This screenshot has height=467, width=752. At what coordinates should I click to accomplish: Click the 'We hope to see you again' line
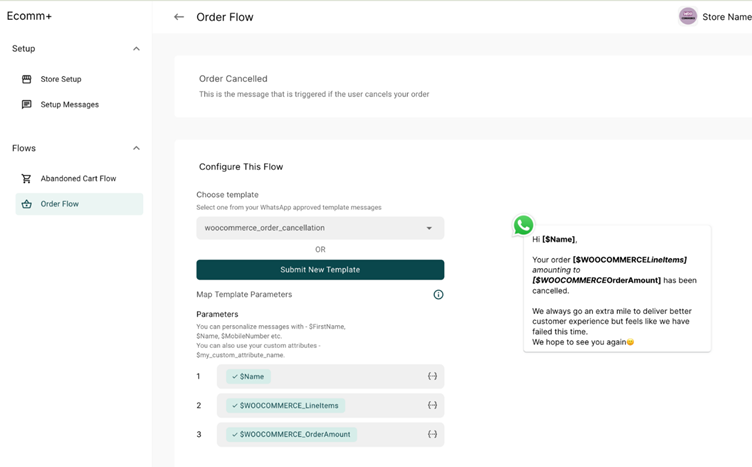click(583, 342)
